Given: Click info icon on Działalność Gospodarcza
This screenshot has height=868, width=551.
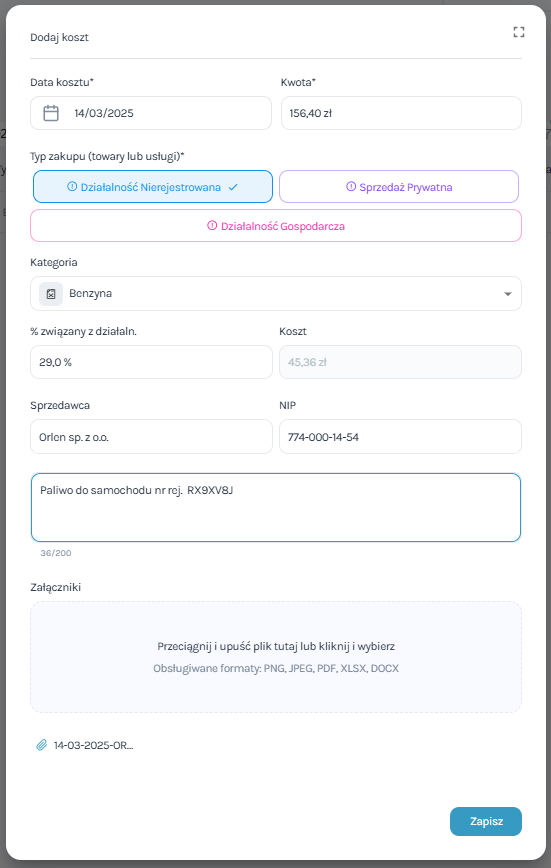Looking at the screenshot, I should tap(212, 225).
